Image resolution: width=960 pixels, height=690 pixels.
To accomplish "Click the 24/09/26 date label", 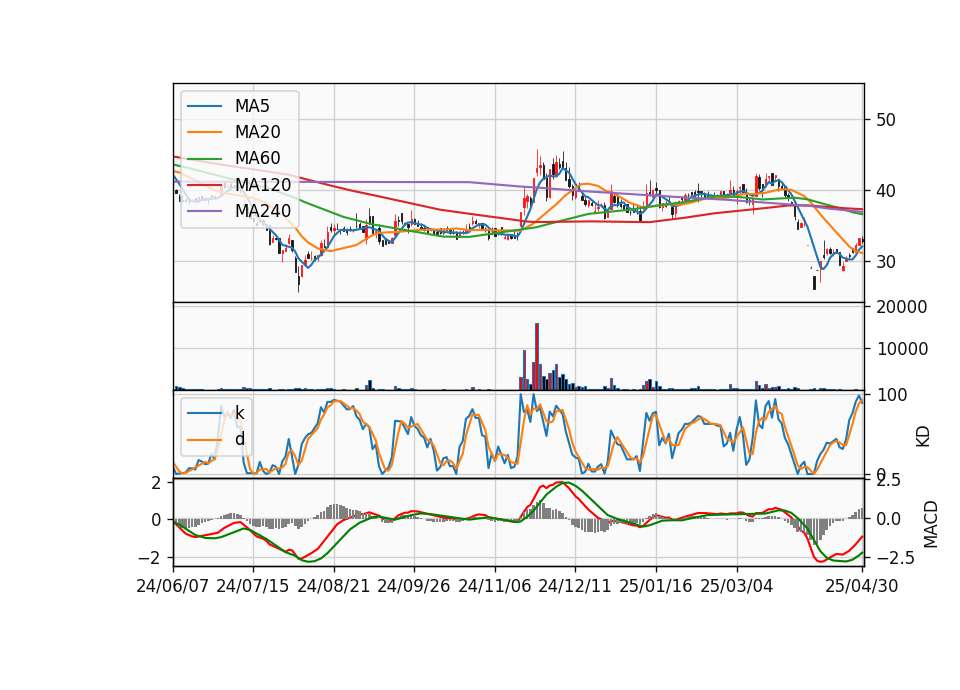I will coord(414,586).
